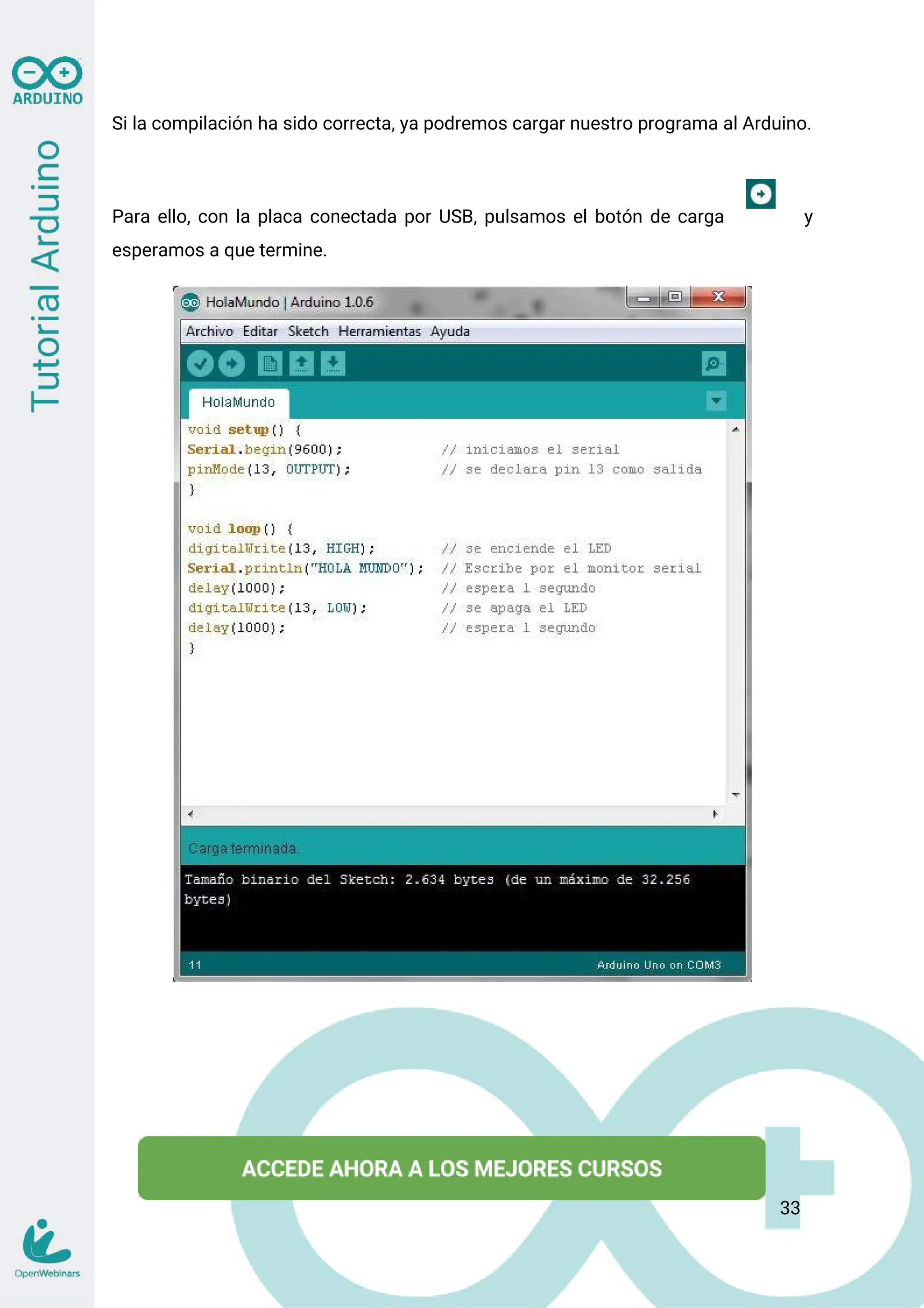Open a sketch with the up-arrow icon
This screenshot has width=924, height=1308.
[x=301, y=363]
